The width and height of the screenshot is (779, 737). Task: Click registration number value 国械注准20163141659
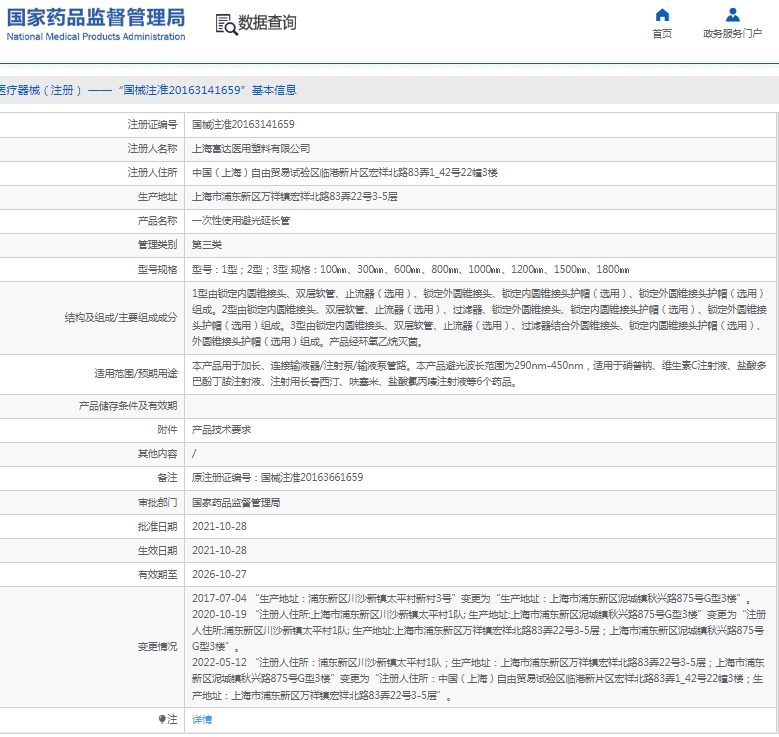pyautogui.click(x=243, y=124)
